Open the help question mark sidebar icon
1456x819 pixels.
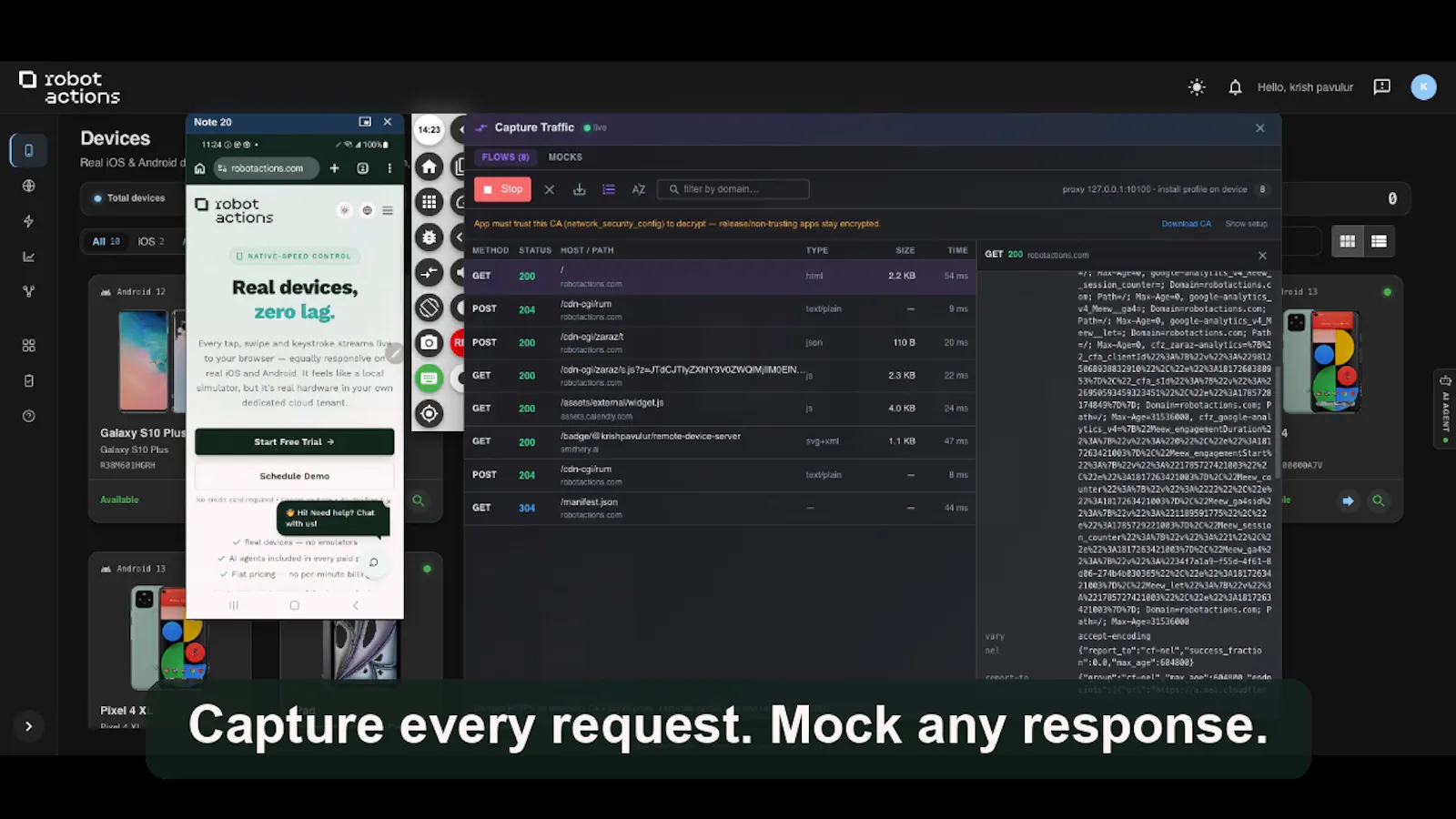tap(28, 416)
